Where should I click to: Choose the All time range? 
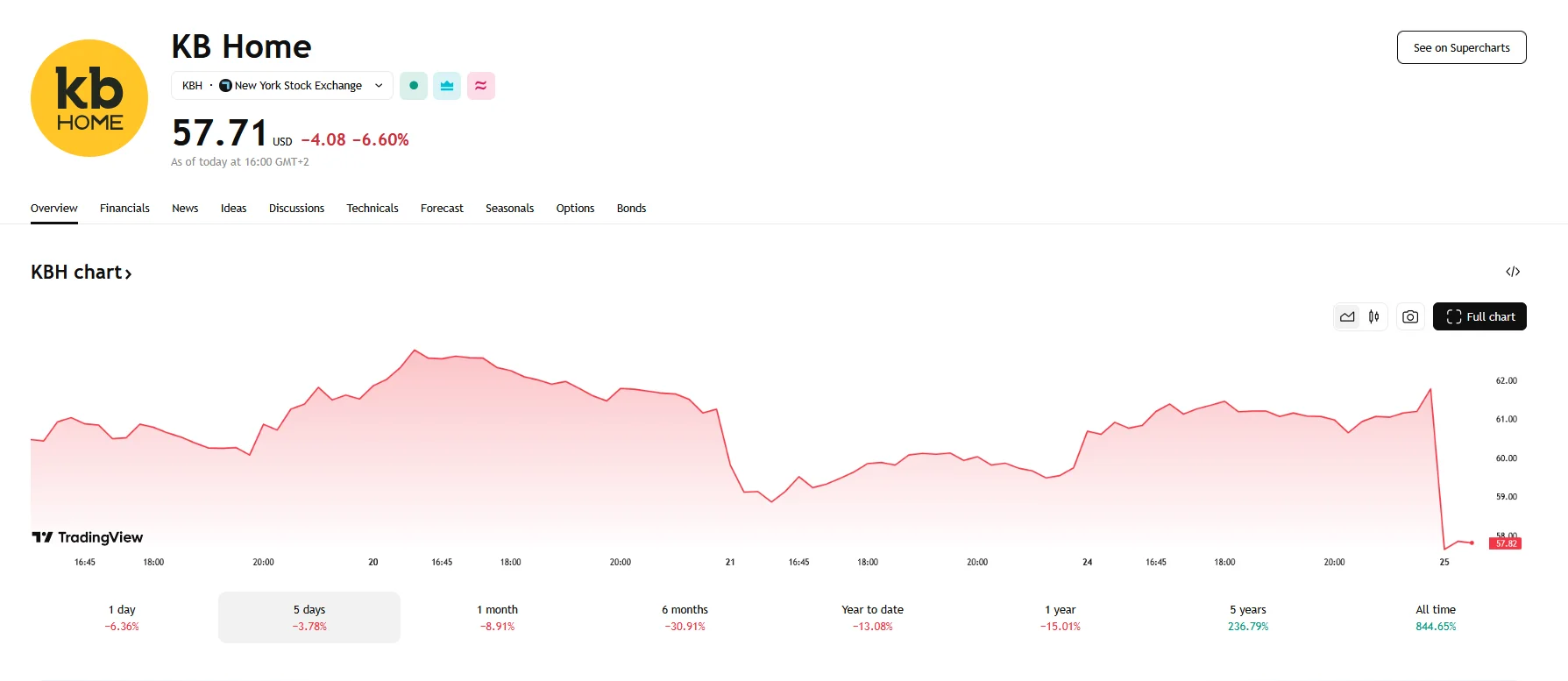(x=1435, y=617)
